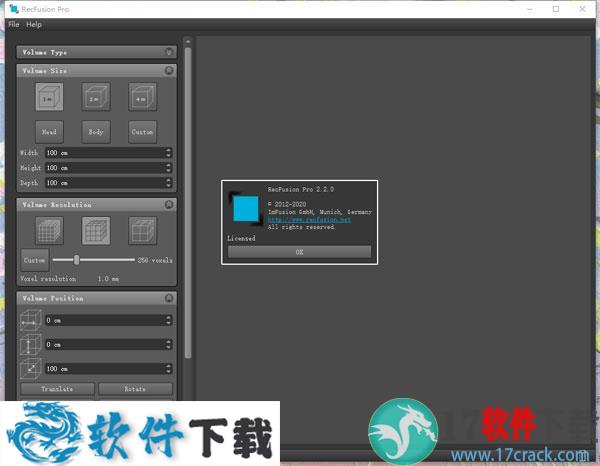This screenshot has width=600, height=466.
Task: Collapse the Volume Resolution panel
Action: [169, 204]
